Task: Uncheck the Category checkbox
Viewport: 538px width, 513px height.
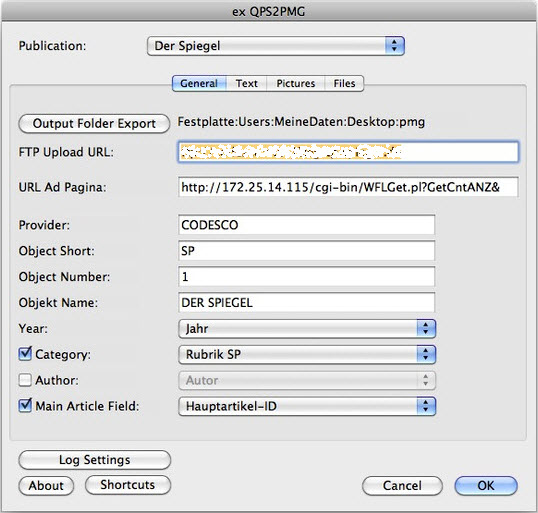Action: coord(25,354)
